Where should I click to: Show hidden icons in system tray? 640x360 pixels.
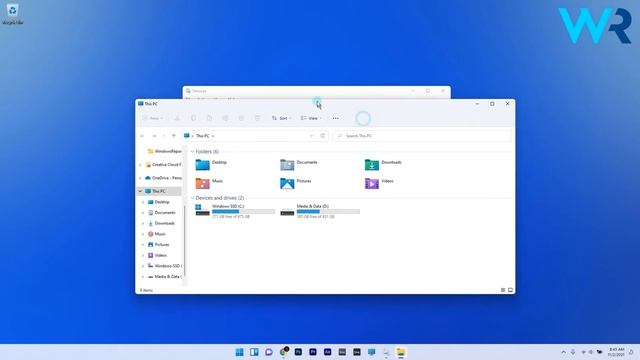pos(564,352)
